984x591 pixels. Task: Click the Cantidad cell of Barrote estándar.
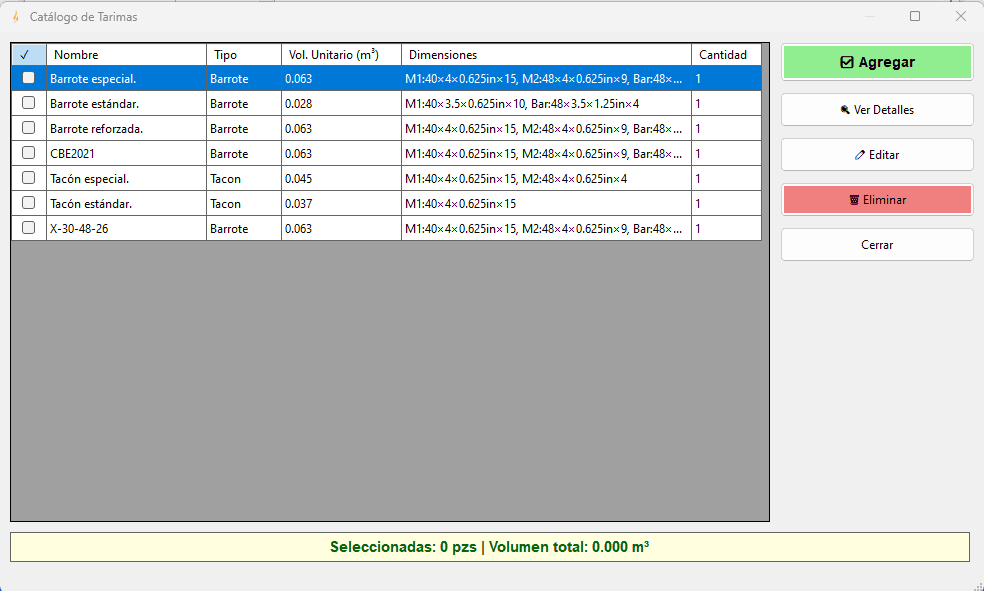727,104
